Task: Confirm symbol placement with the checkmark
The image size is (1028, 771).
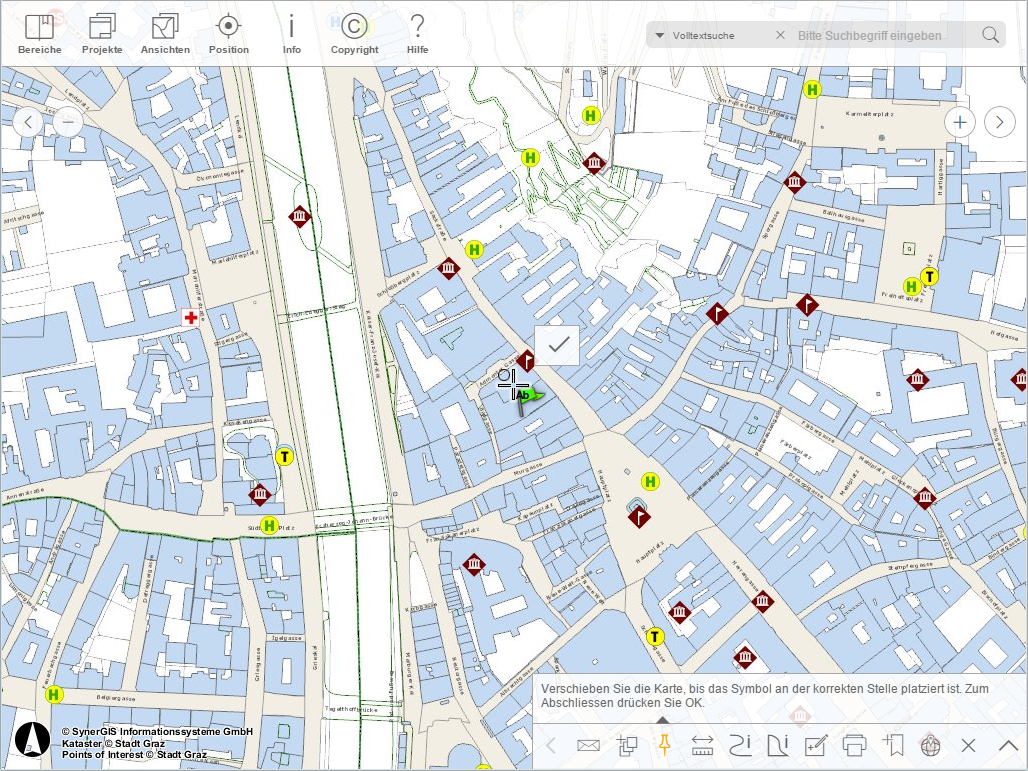Action: tap(557, 345)
